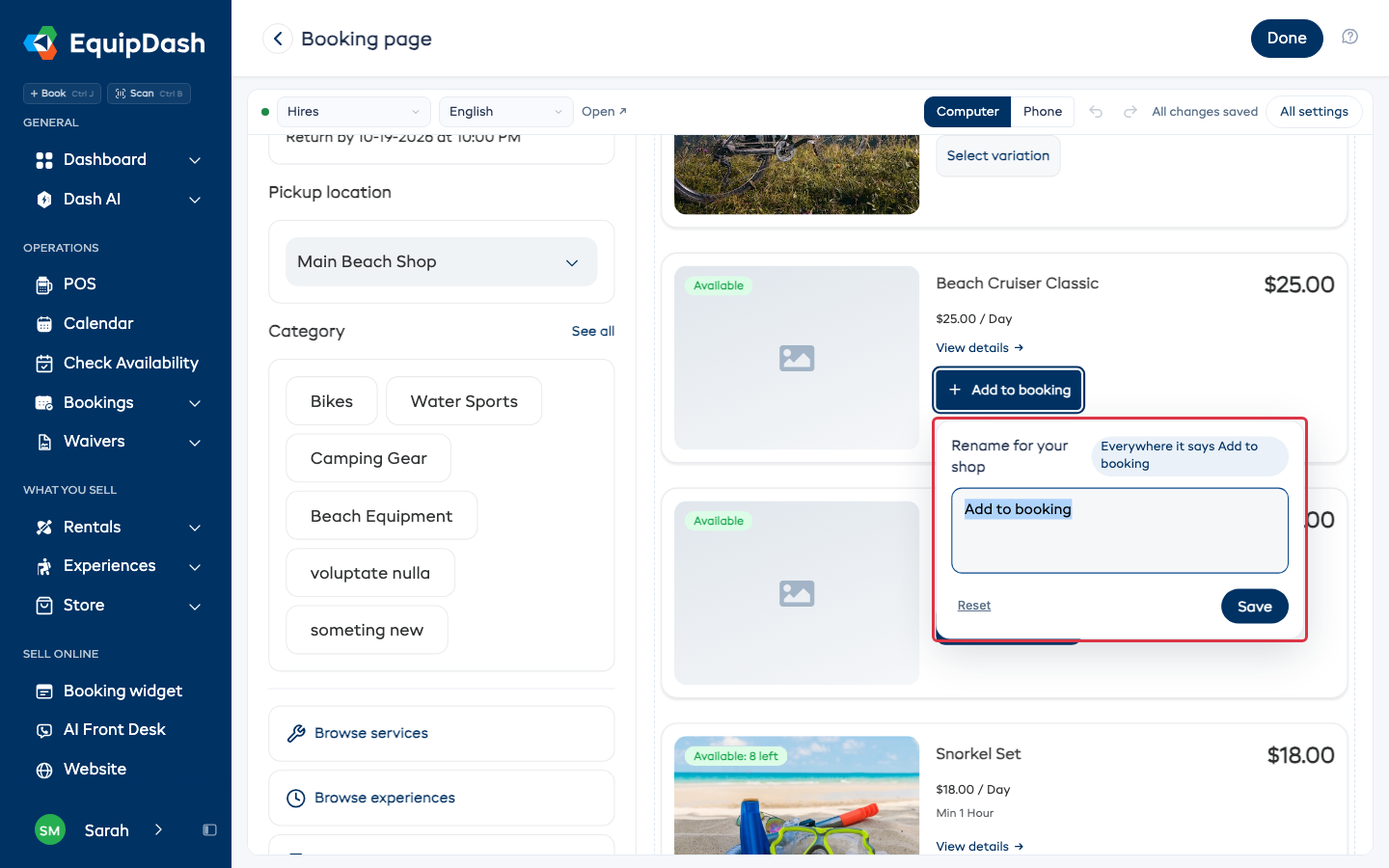The width and height of the screenshot is (1389, 868).
Task: Click the Beach Cruiser Classic image placeholder
Action: (797, 358)
